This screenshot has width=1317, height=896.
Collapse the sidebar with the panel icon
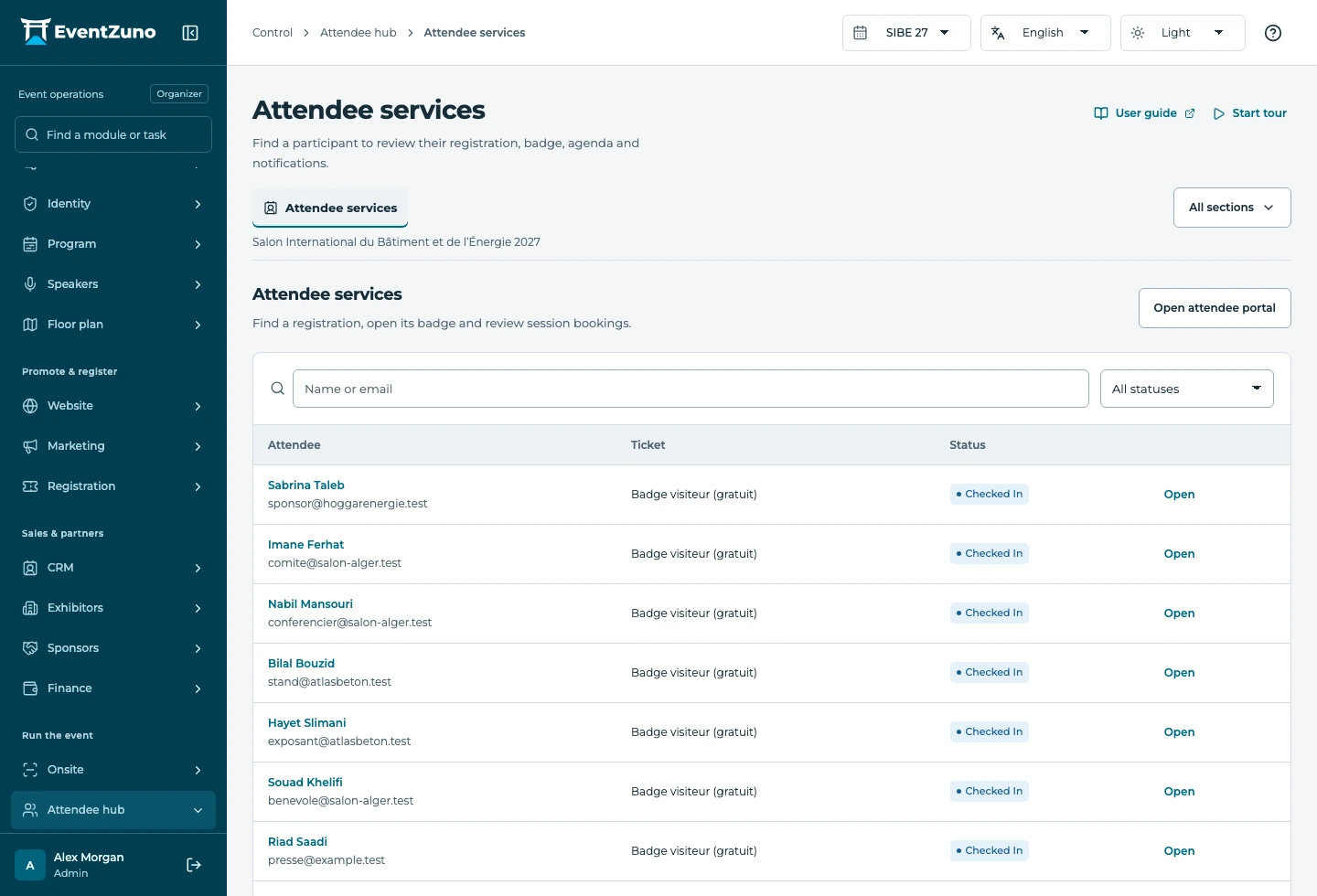pyautogui.click(x=190, y=33)
